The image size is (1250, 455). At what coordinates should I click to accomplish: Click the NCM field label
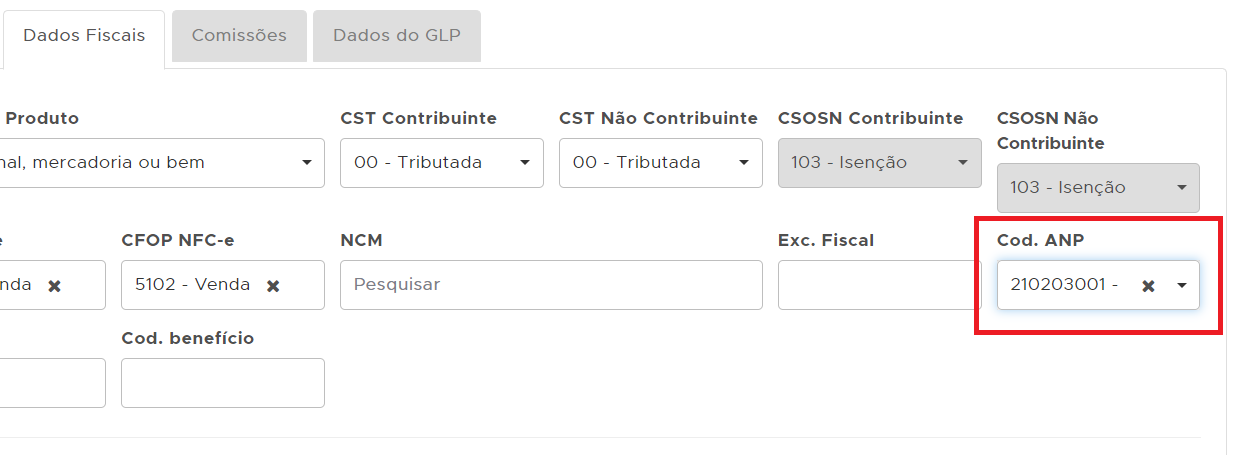click(361, 240)
